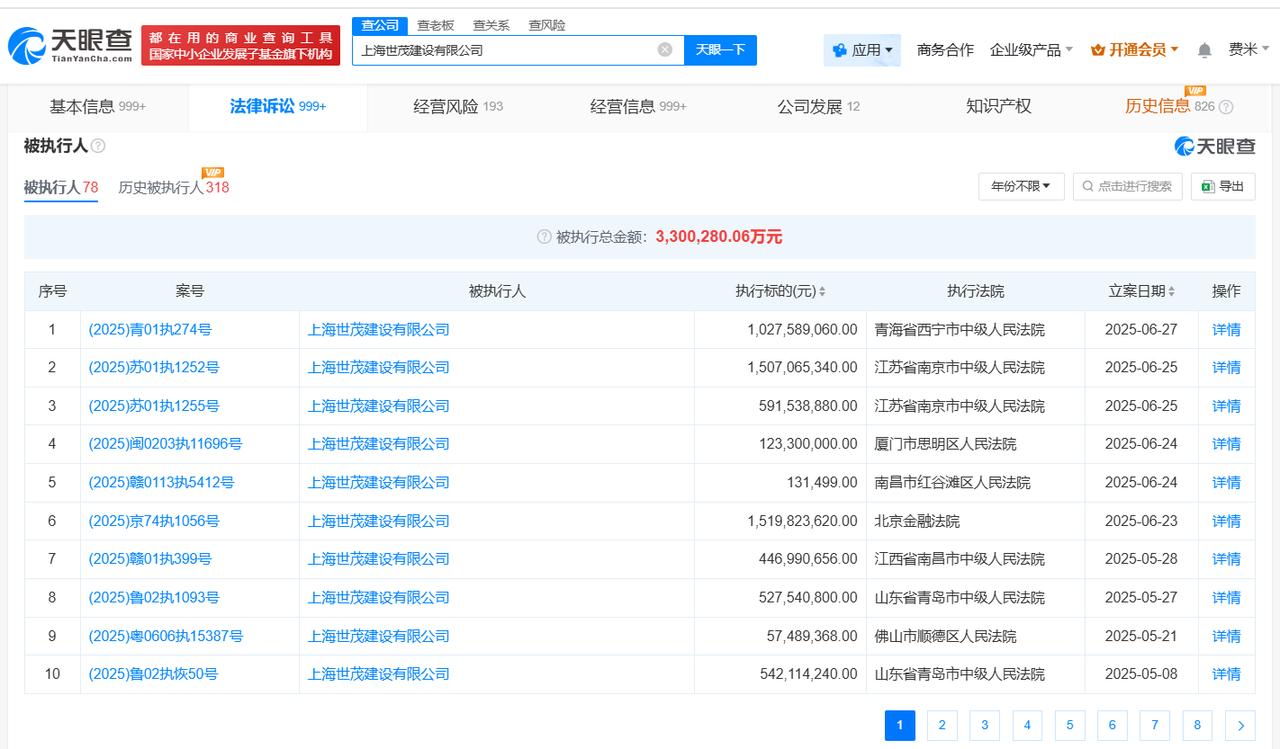Open case (2025)鲁02执恢50号

[x=153, y=674]
